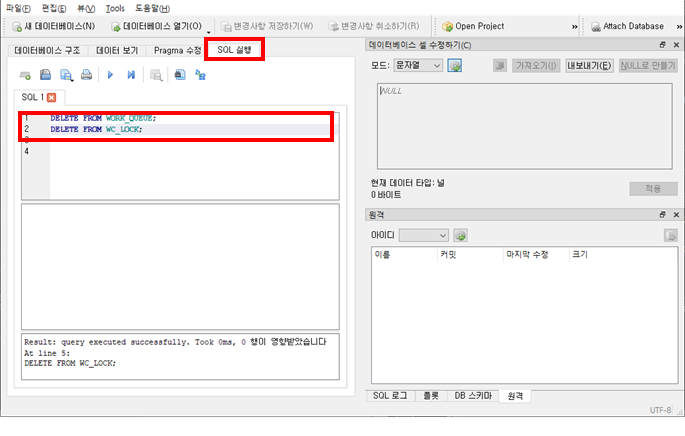Expand overflow chevron after Open Project
The height and width of the screenshot is (436, 685).
coord(574,27)
